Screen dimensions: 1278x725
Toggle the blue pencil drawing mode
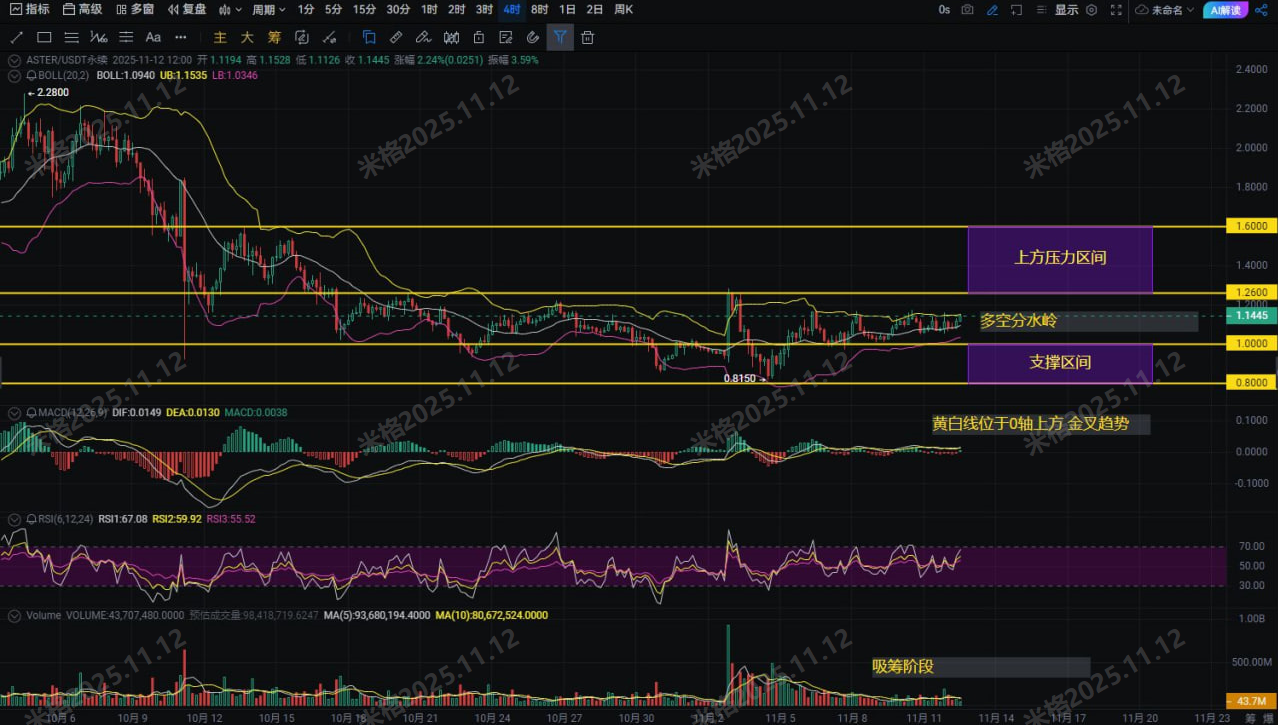(992, 9)
